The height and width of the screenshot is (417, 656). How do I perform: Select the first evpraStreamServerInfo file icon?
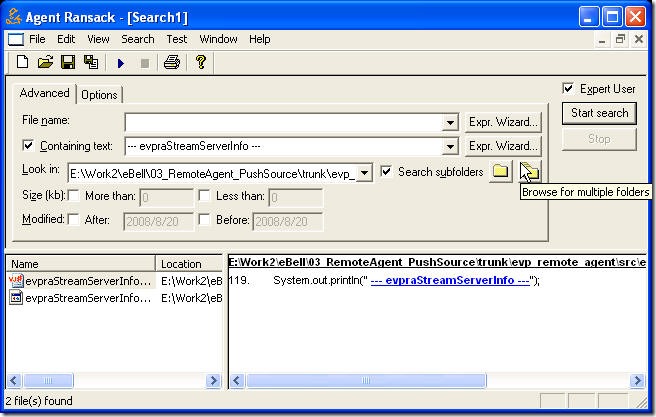tap(16, 281)
